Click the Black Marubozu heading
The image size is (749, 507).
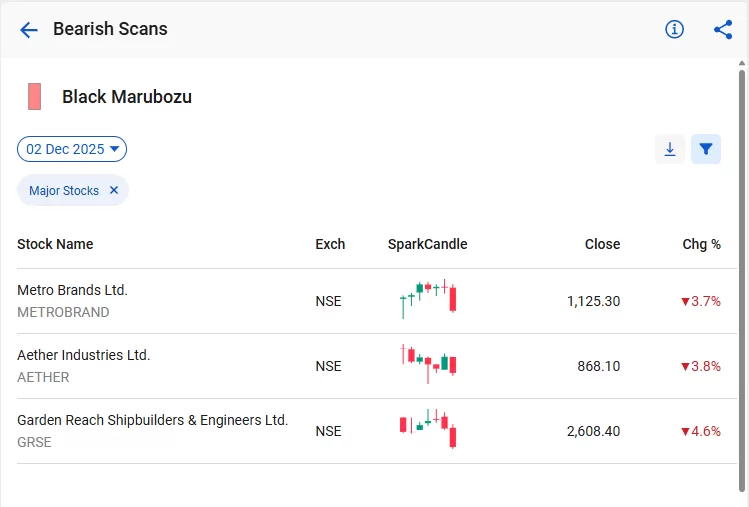127,97
